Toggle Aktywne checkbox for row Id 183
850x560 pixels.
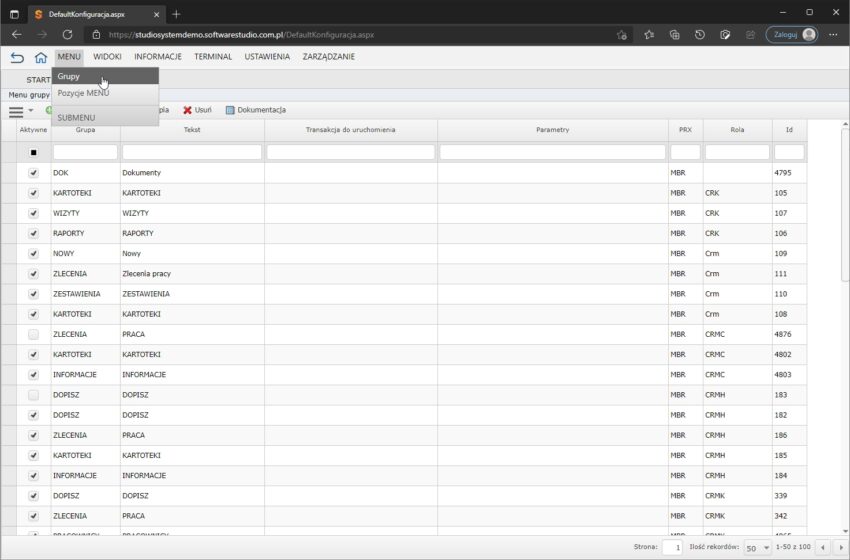click(x=33, y=395)
